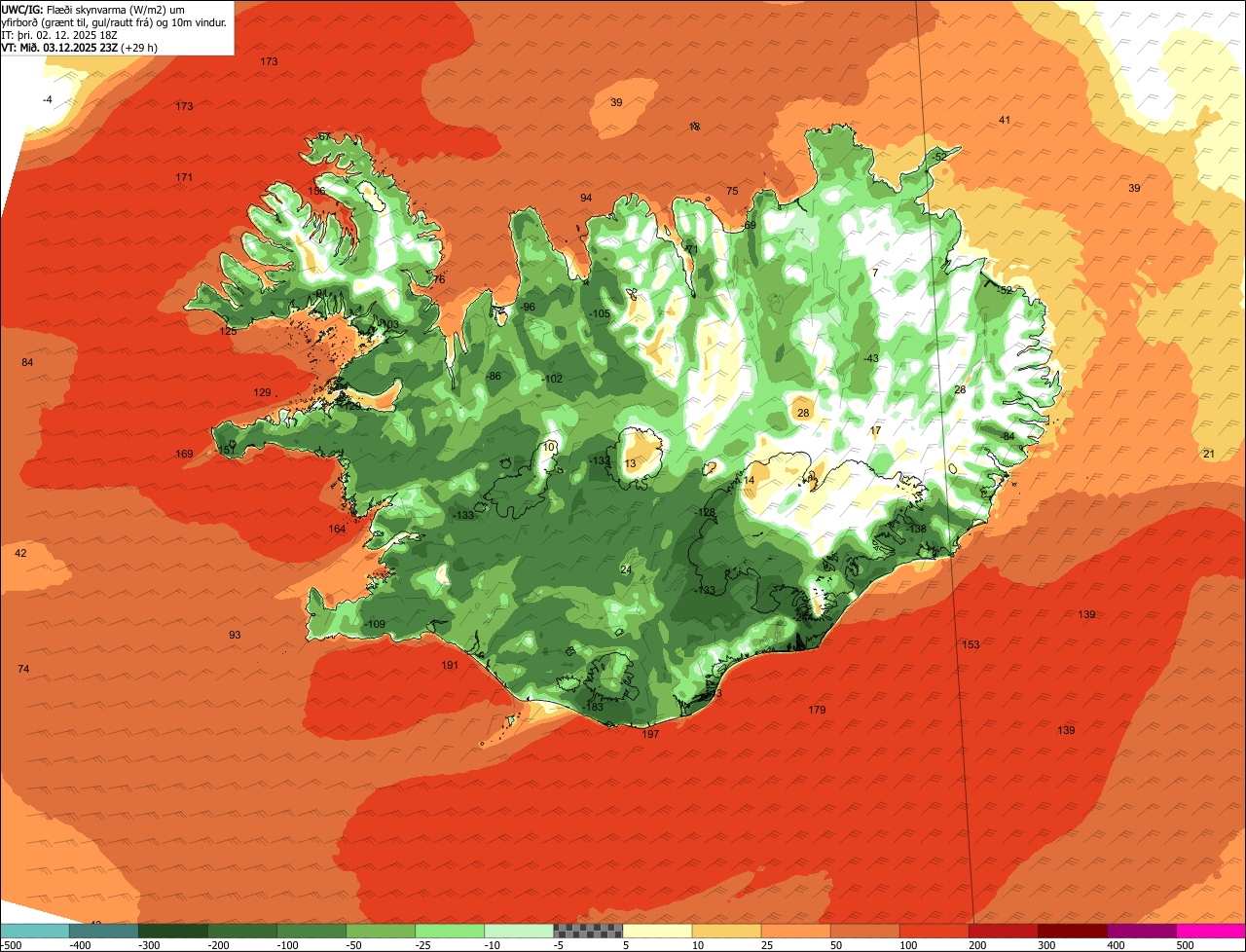This screenshot has height=952, width=1246.
Task: Click the '94' value north of Iceland
Action: click(x=586, y=198)
